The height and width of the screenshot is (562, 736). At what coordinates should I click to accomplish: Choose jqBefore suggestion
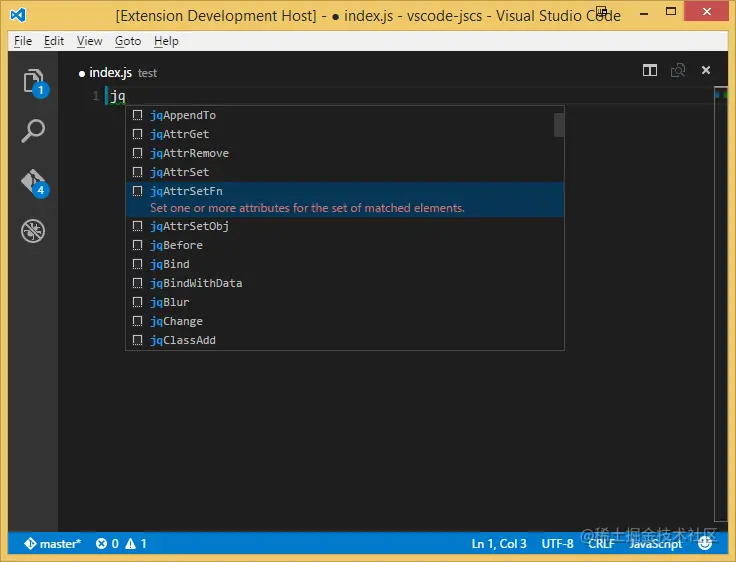345,245
